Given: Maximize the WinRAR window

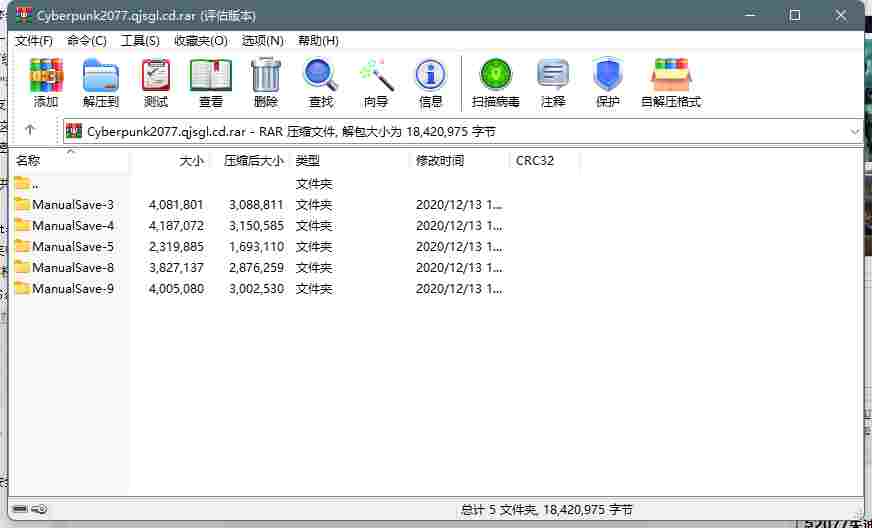Looking at the screenshot, I should point(795,15).
